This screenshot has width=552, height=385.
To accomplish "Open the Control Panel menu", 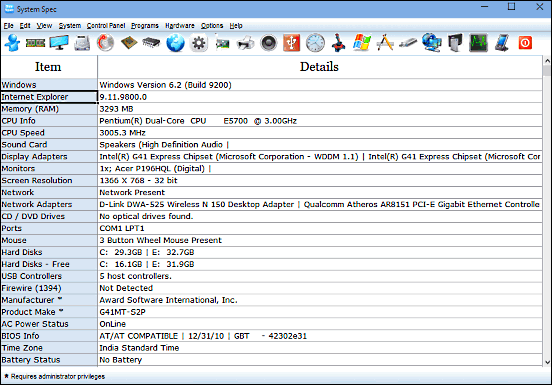I will 106,26.
